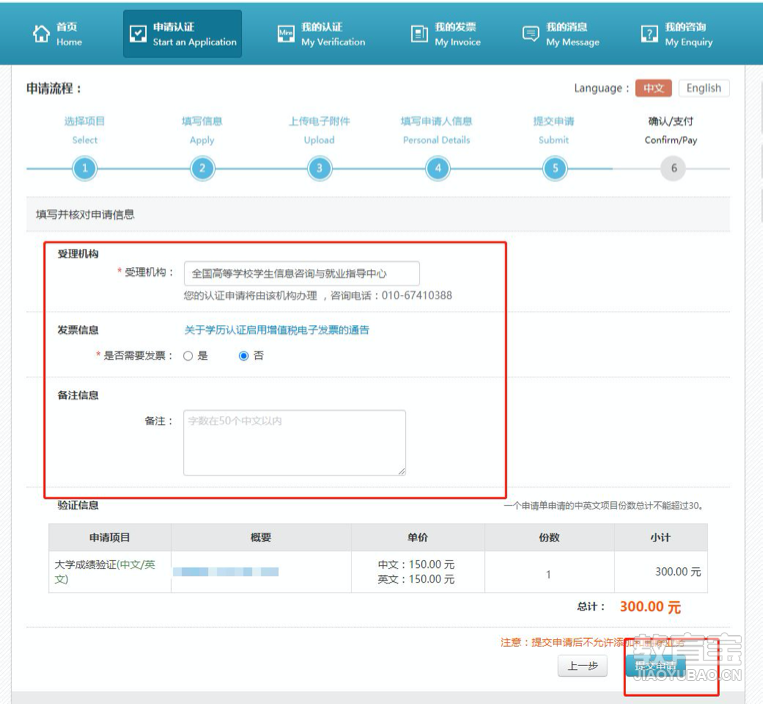Screen dimensions: 763x704
Task: Open the Start an Application tab label
Action: [x=195, y=34]
